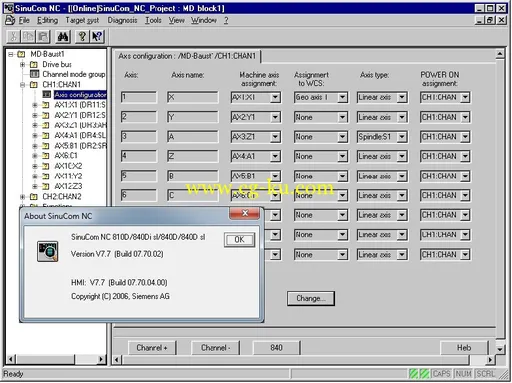
Task: Open Help topics question-mark icon
Action: [82, 36]
